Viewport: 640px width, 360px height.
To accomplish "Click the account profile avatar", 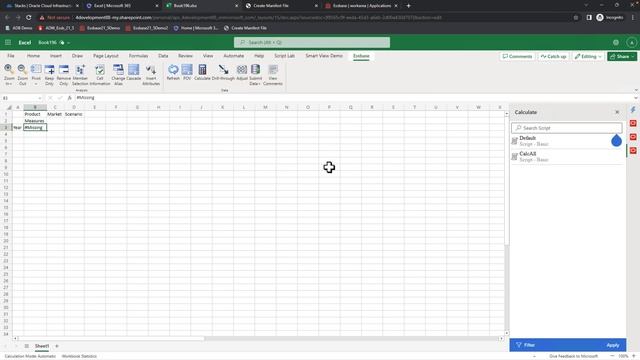I will pos(631,42).
